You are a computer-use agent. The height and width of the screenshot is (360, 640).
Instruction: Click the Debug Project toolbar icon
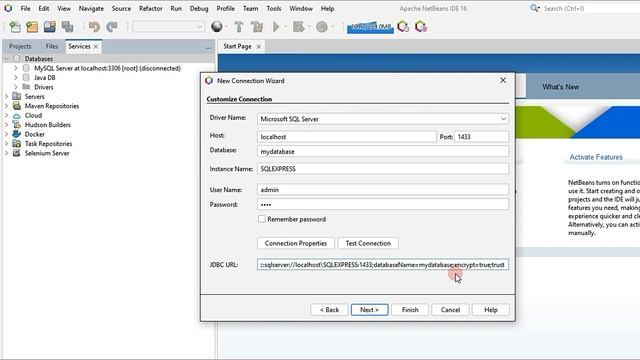coord(299,27)
